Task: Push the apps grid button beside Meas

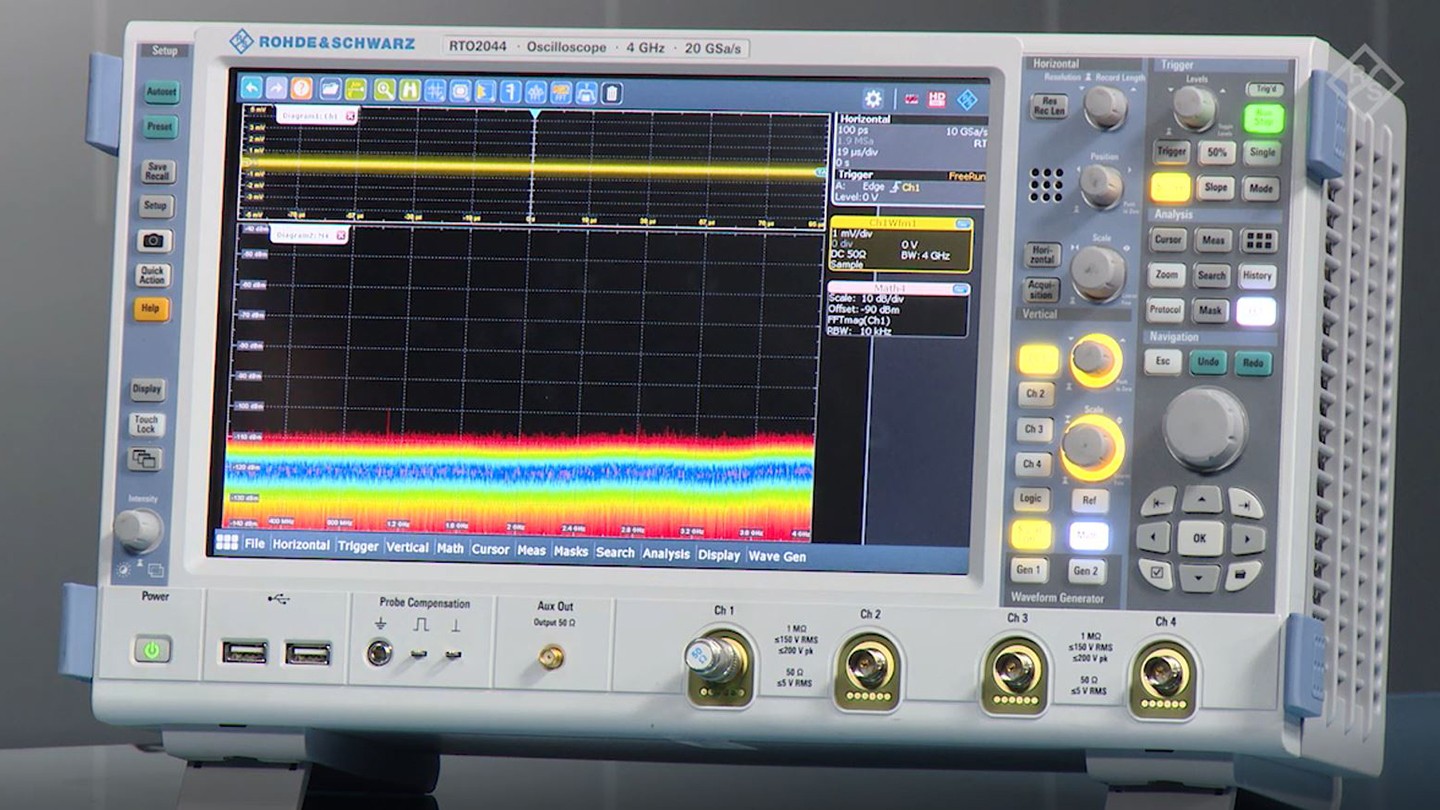Action: [x=1259, y=240]
